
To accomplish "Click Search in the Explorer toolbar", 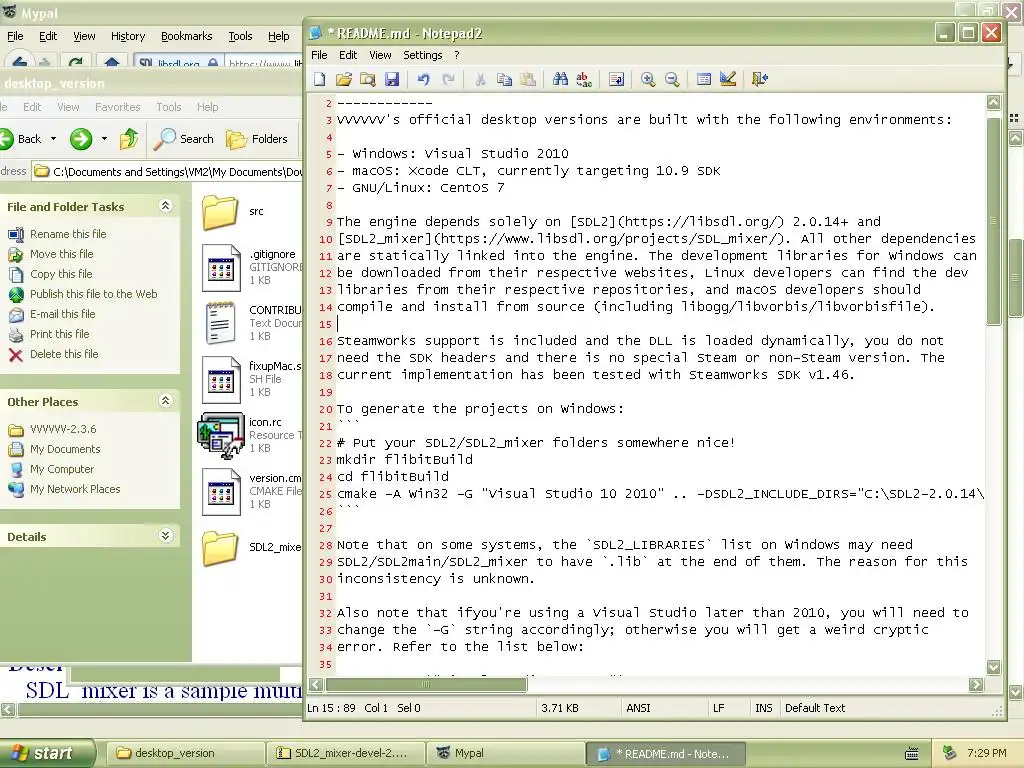I will point(184,138).
